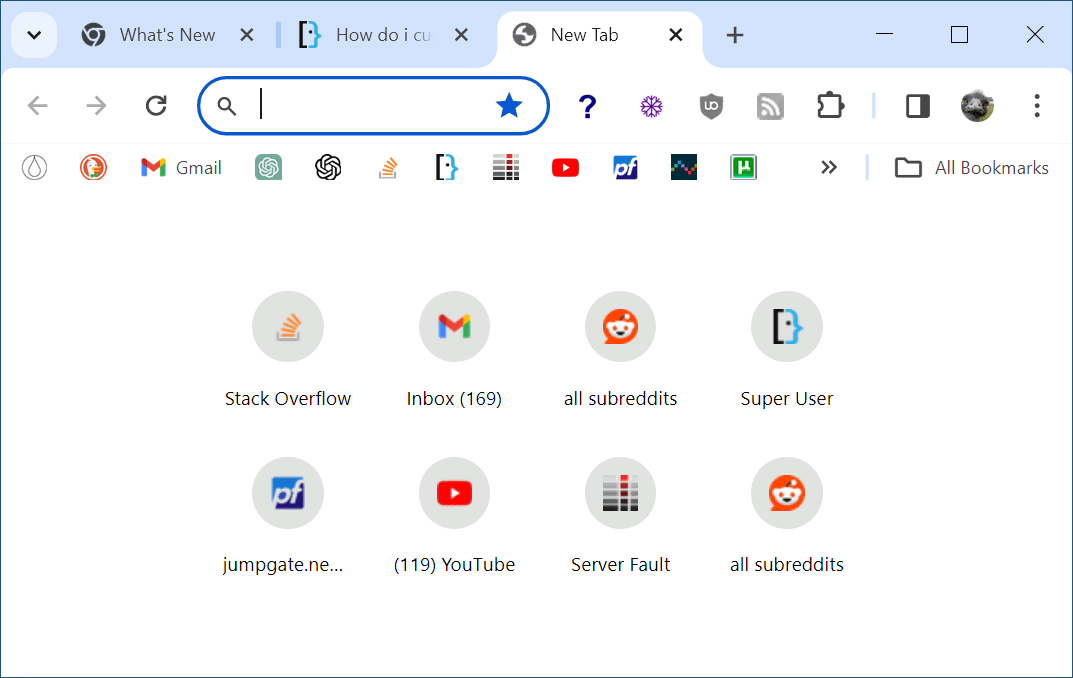Open the RSS feed extension
Image resolution: width=1073 pixels, height=678 pixels.
pyautogui.click(x=771, y=106)
